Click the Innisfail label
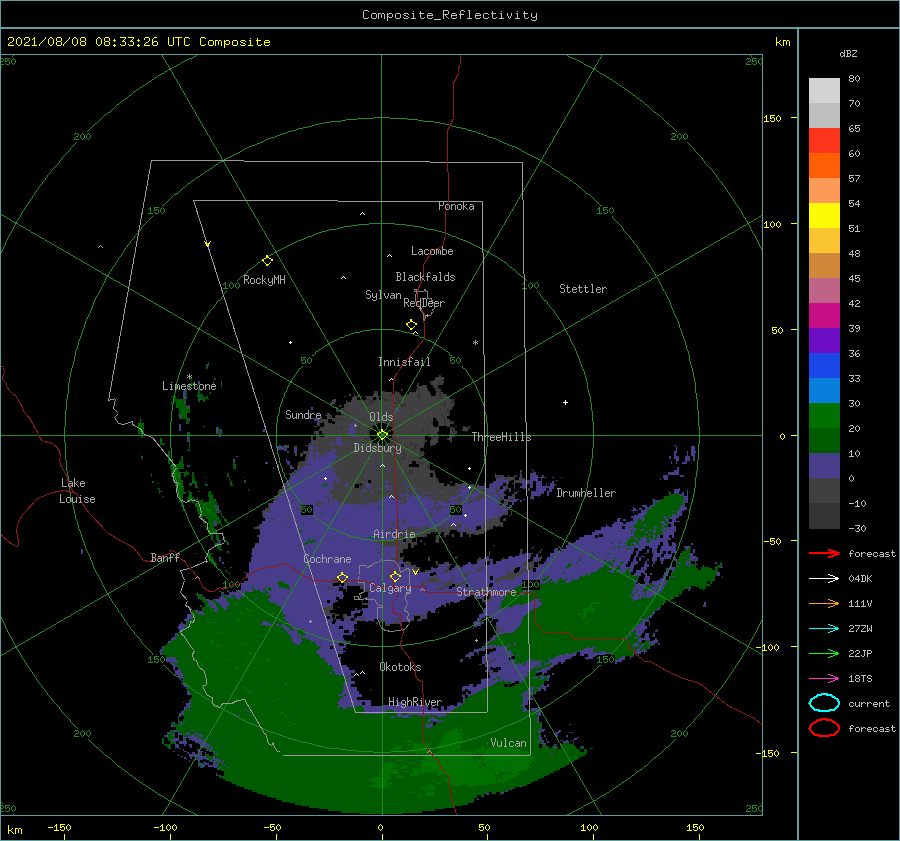This screenshot has height=841, width=900. (x=404, y=362)
